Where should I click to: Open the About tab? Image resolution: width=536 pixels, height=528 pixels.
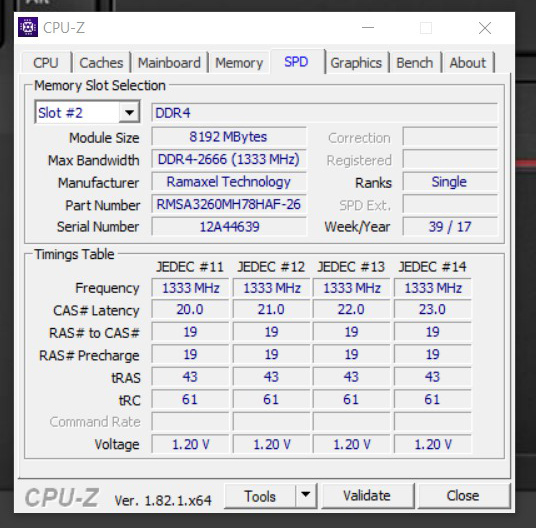pos(468,63)
